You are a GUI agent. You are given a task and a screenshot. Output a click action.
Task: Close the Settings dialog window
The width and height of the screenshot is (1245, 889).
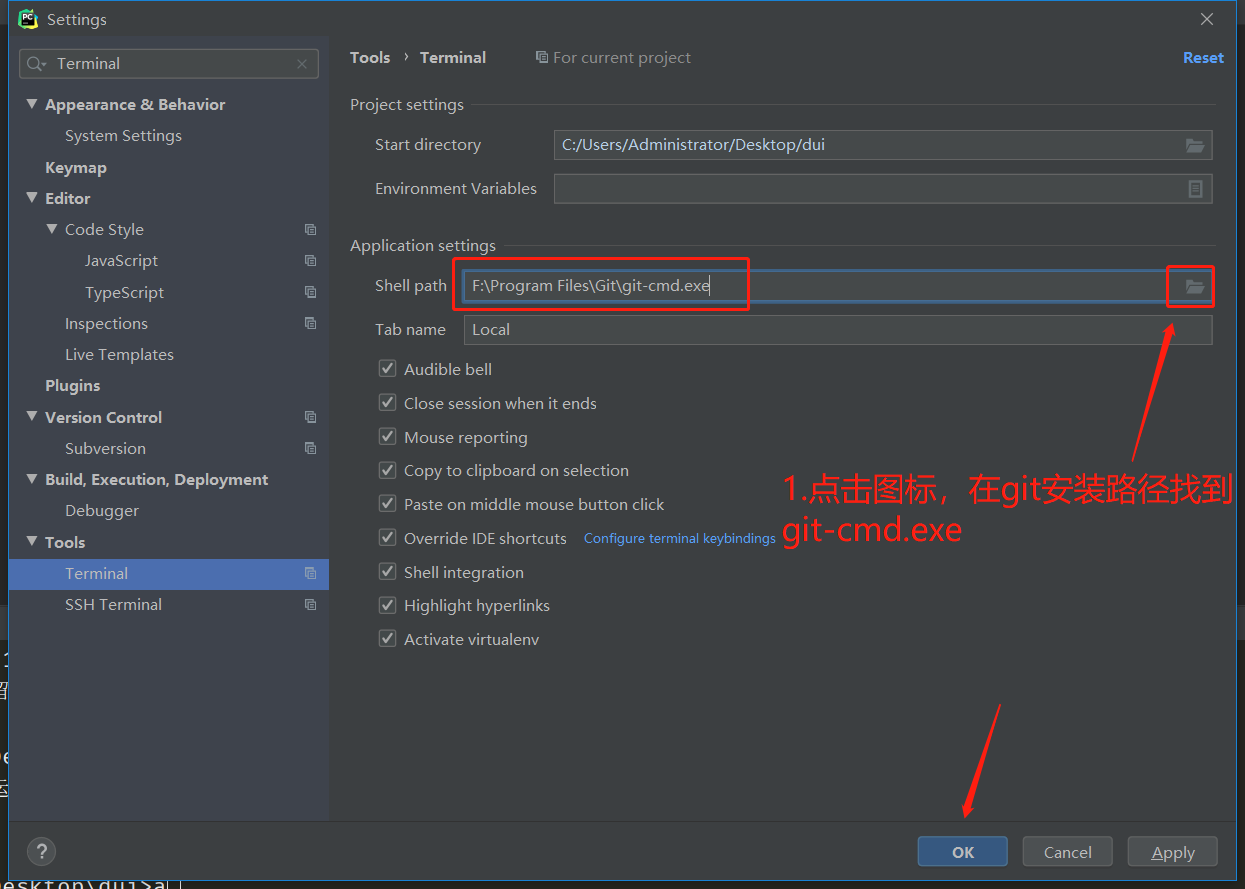click(1207, 19)
